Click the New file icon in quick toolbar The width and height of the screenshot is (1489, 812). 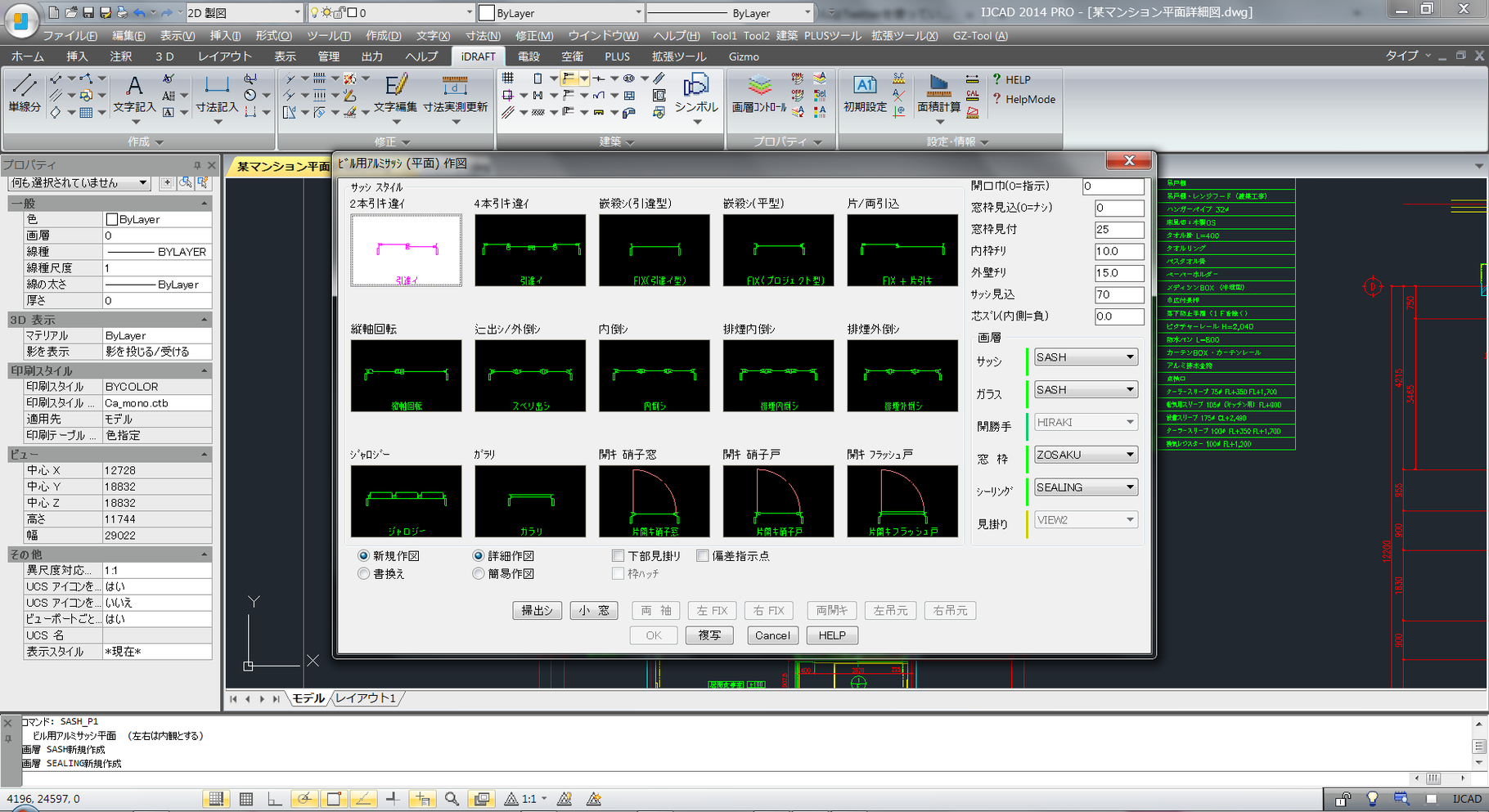coord(54,13)
